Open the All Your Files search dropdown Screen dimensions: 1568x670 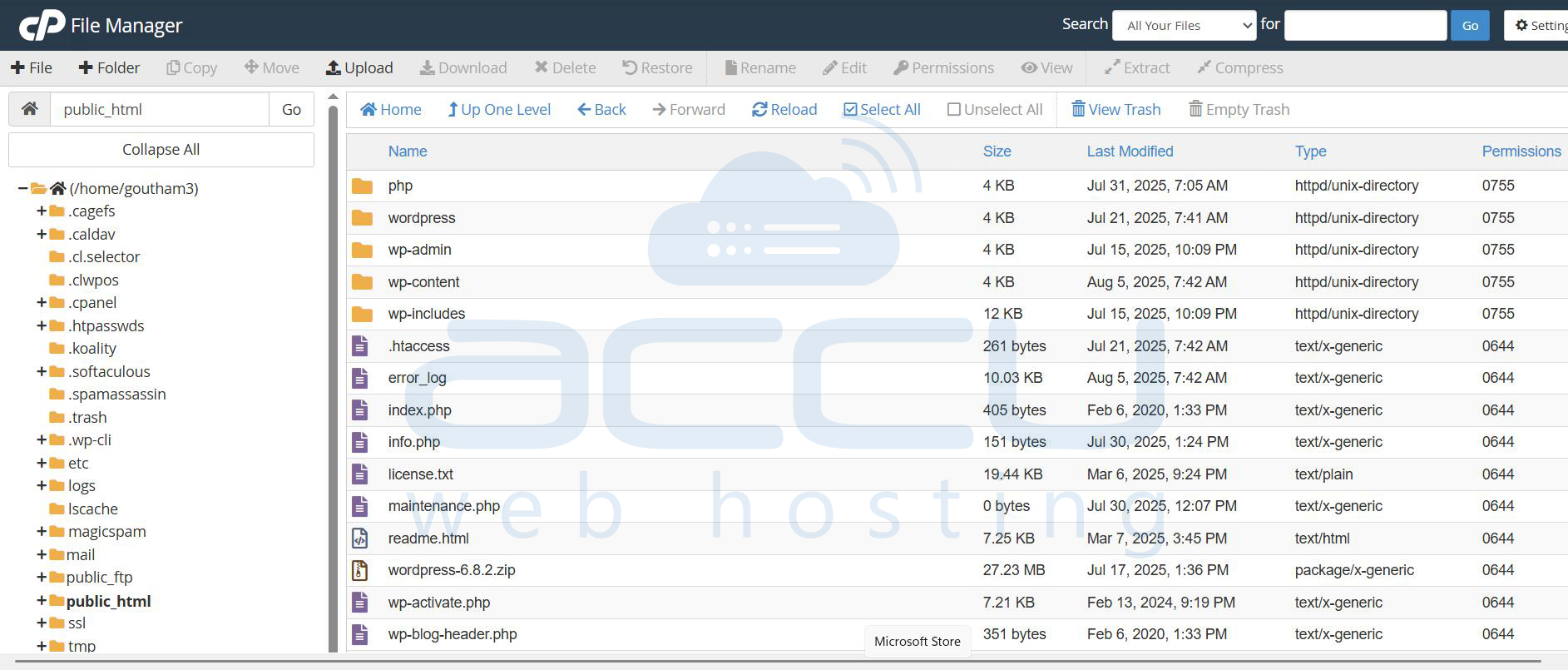(x=1184, y=26)
